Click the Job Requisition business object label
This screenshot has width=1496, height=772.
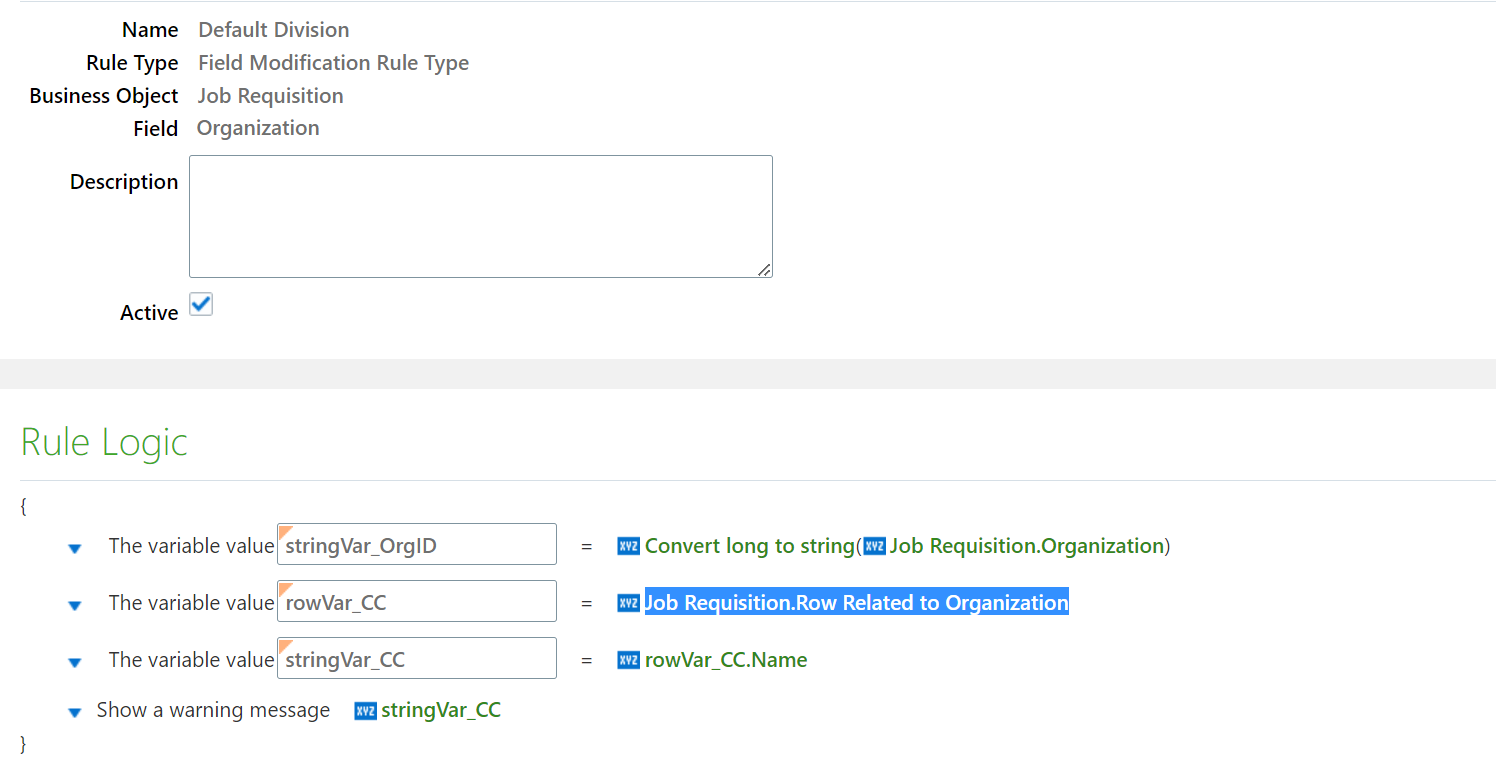tap(271, 95)
